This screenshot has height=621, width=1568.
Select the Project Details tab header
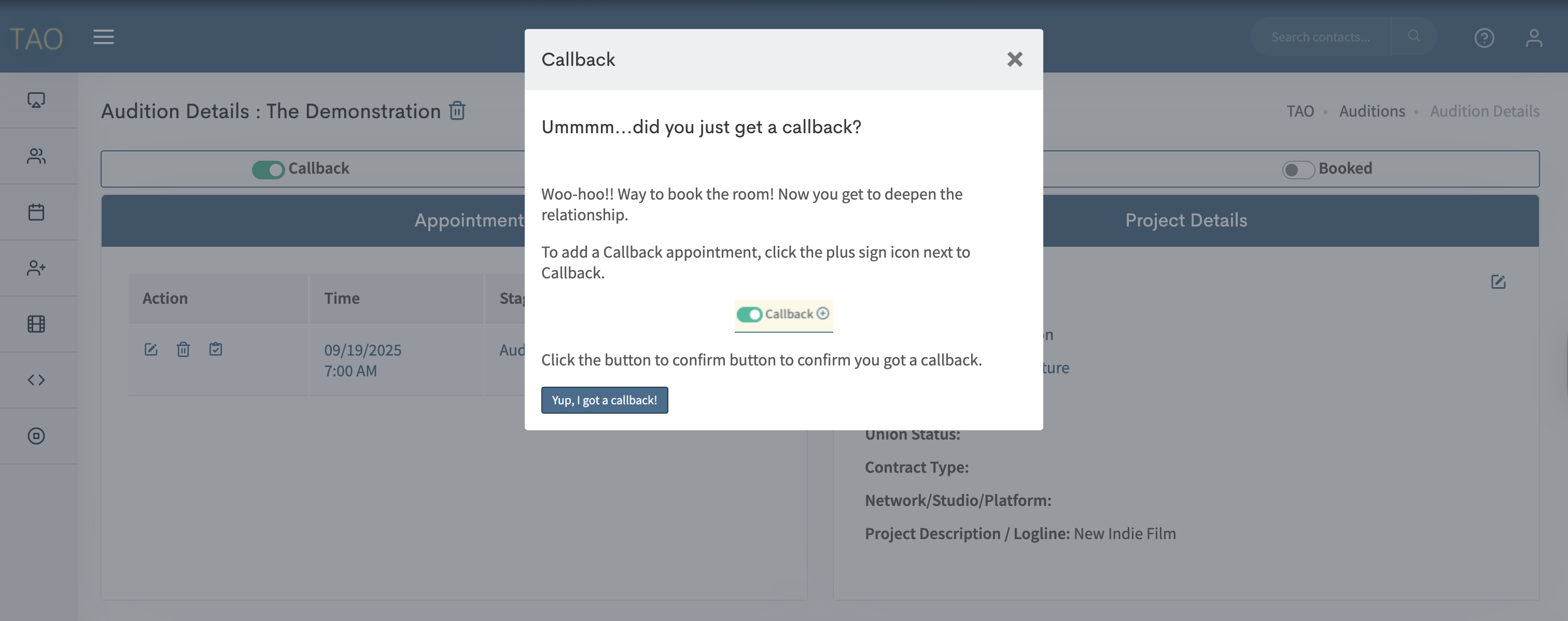tap(1185, 220)
